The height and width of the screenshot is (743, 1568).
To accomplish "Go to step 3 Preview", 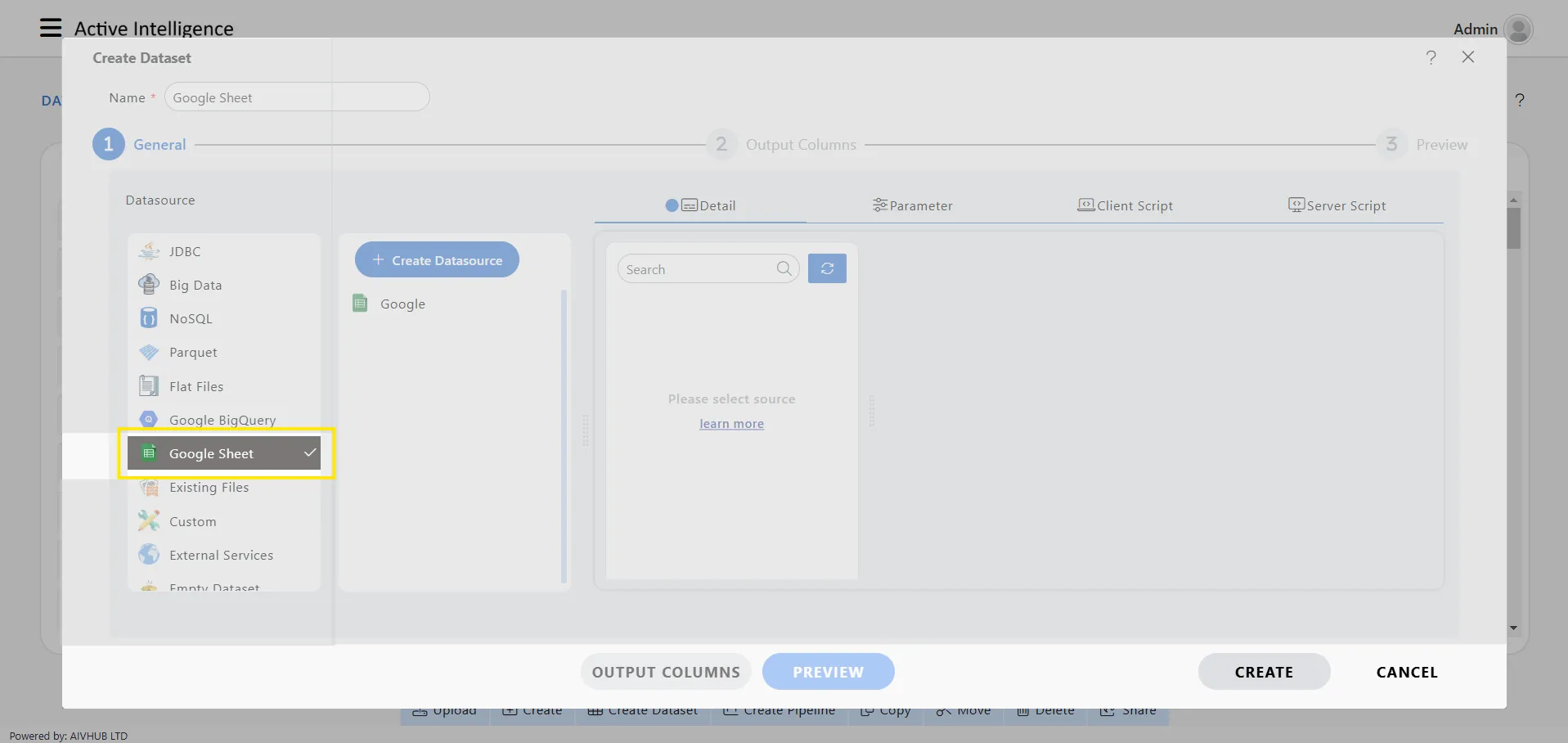I will coord(1422,144).
